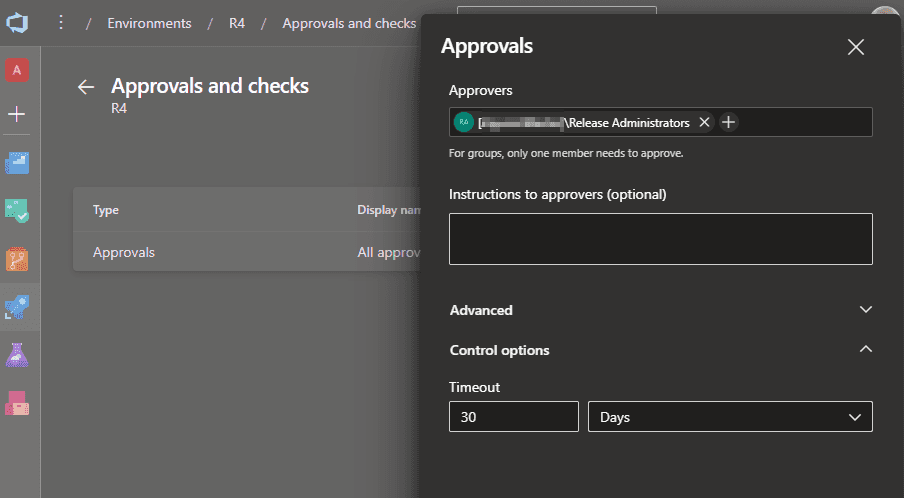
Task: Close the Approvals panel
Action: (855, 47)
